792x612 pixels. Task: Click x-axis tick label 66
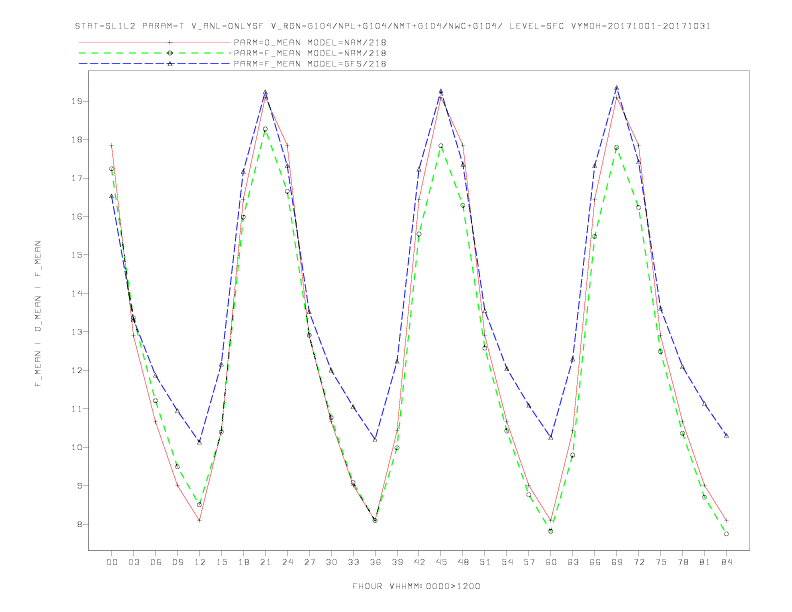tap(595, 562)
